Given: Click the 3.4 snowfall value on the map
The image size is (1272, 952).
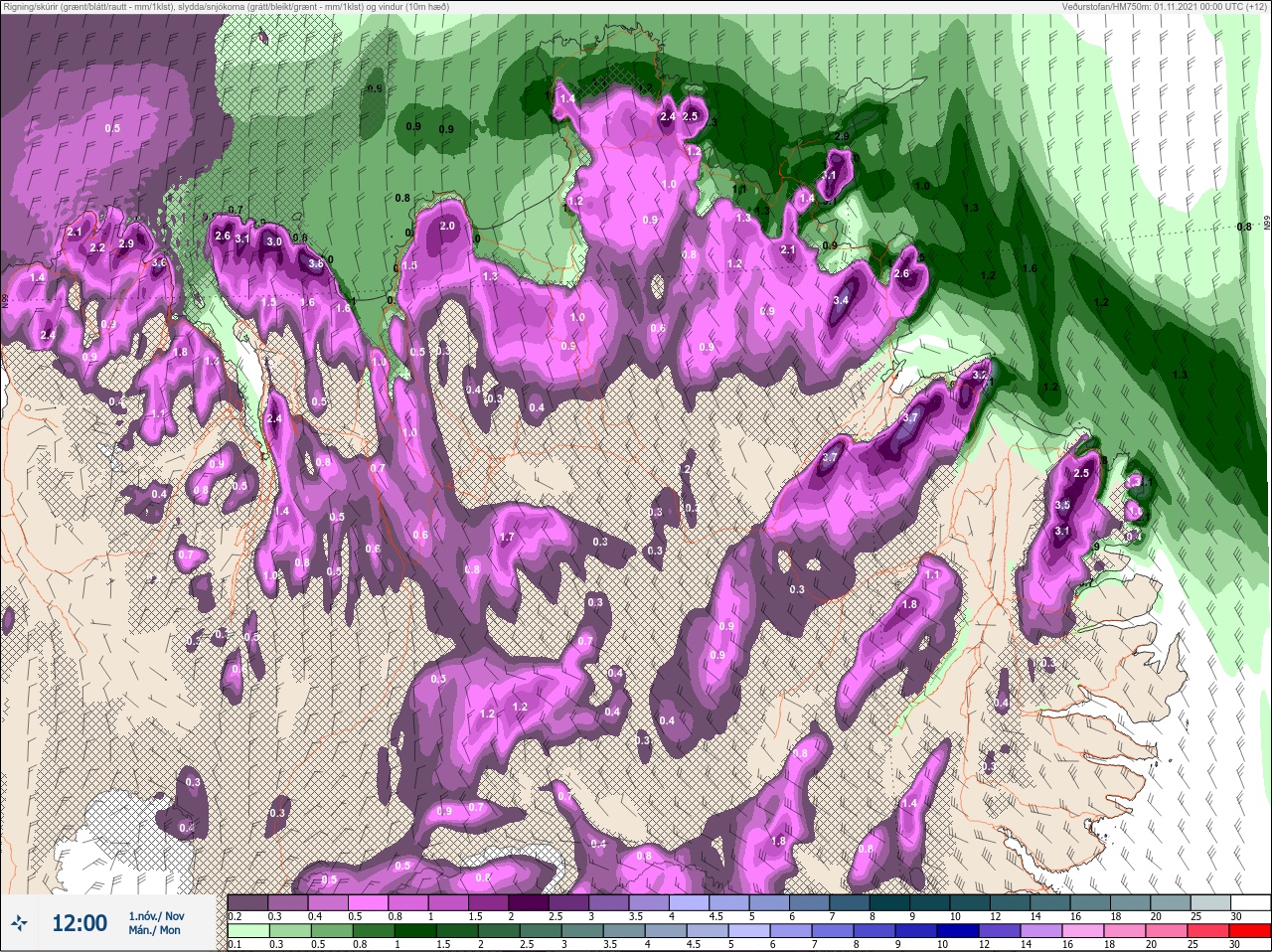Looking at the screenshot, I should [841, 301].
